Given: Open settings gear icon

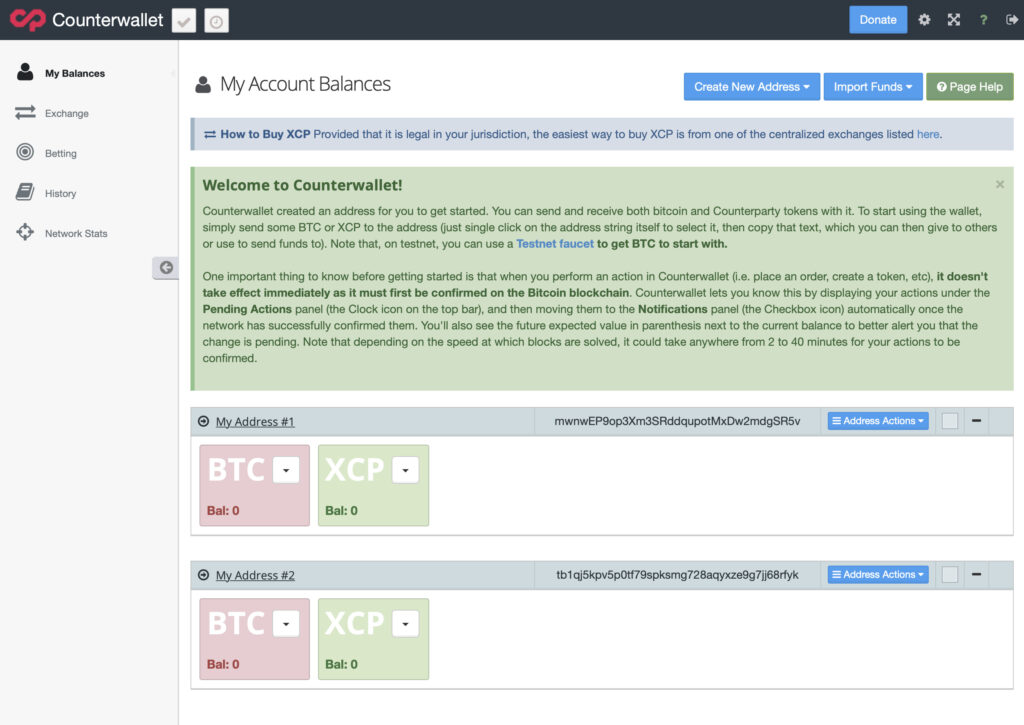Looking at the screenshot, I should point(924,20).
